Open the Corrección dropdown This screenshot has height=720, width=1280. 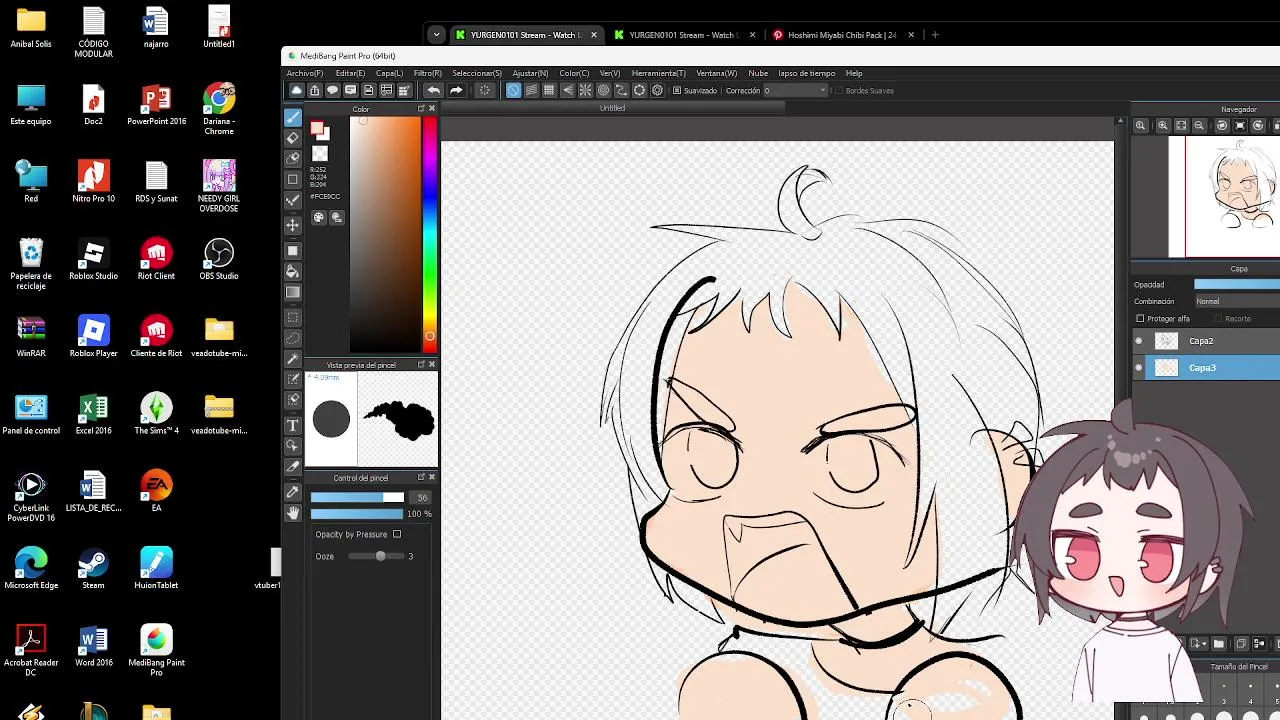797,91
